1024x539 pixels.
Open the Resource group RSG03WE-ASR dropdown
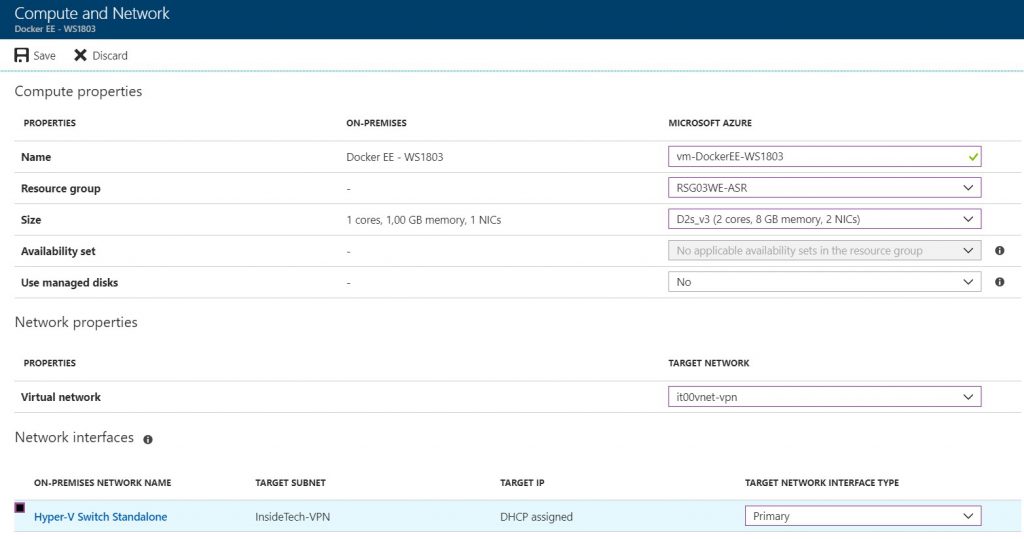click(824, 188)
